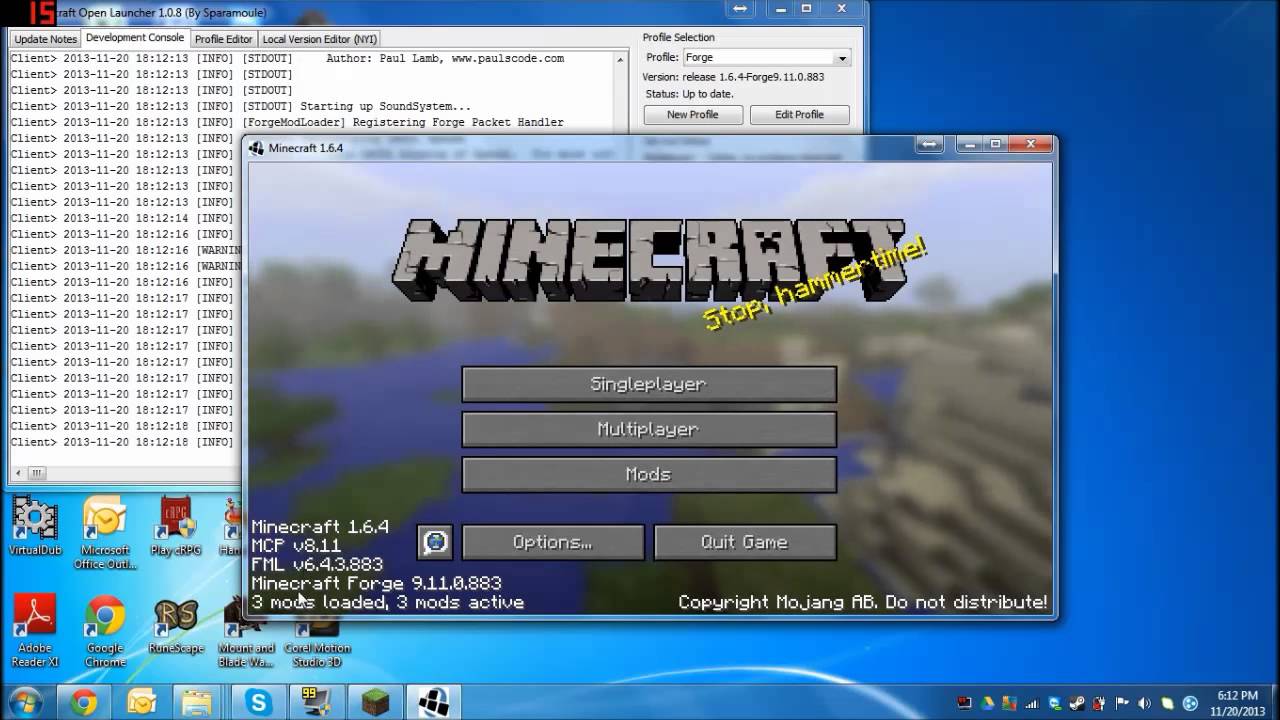
Task: Click the language globe icon in Minecraft menu
Action: pyautogui.click(x=435, y=542)
